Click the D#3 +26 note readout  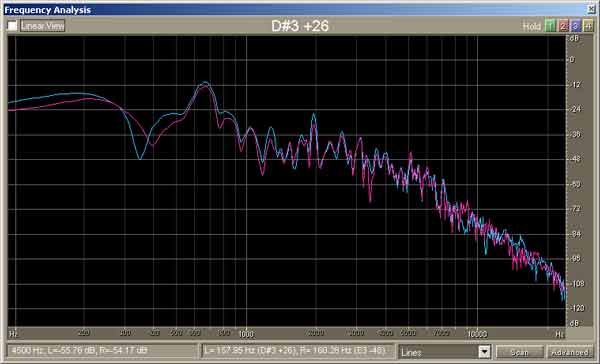(300, 26)
